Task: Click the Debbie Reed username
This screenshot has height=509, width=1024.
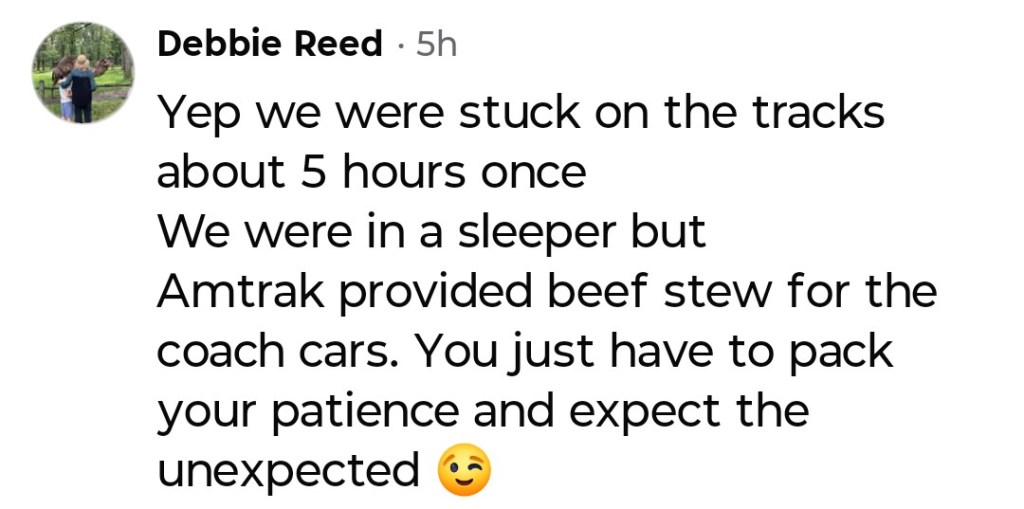Action: [270, 44]
